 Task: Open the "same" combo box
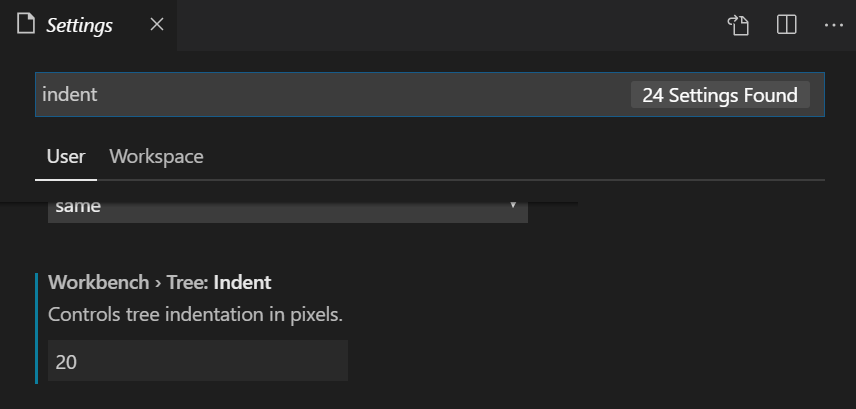(x=288, y=212)
